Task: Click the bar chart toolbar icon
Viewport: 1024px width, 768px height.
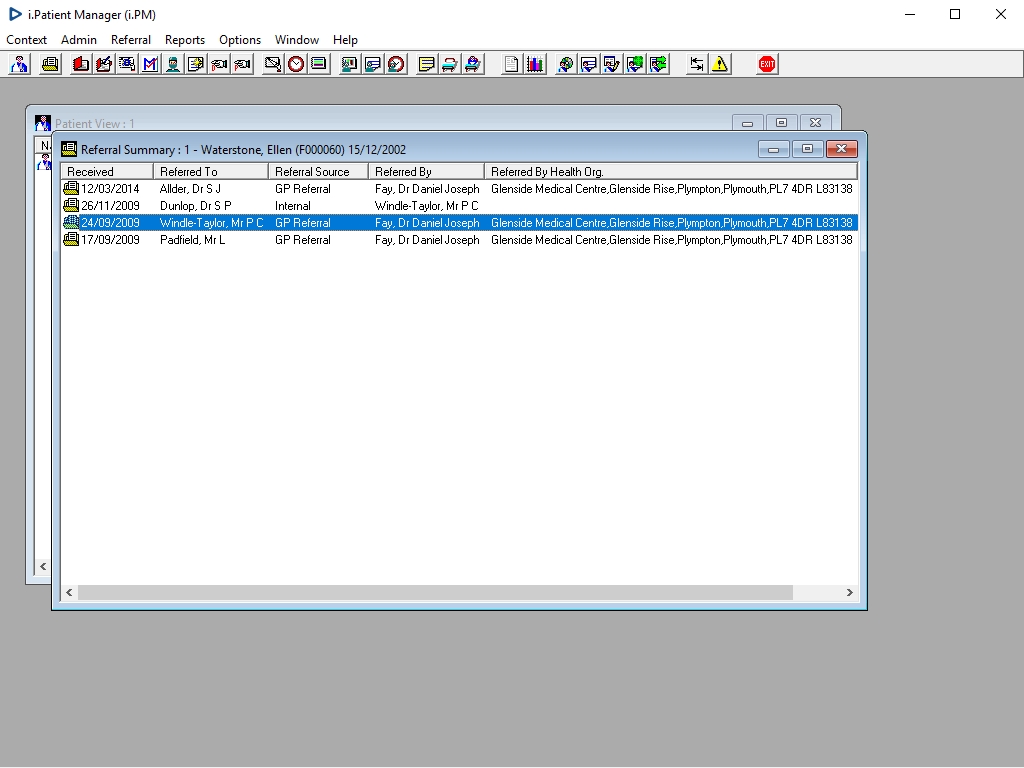Action: pyautogui.click(x=535, y=64)
